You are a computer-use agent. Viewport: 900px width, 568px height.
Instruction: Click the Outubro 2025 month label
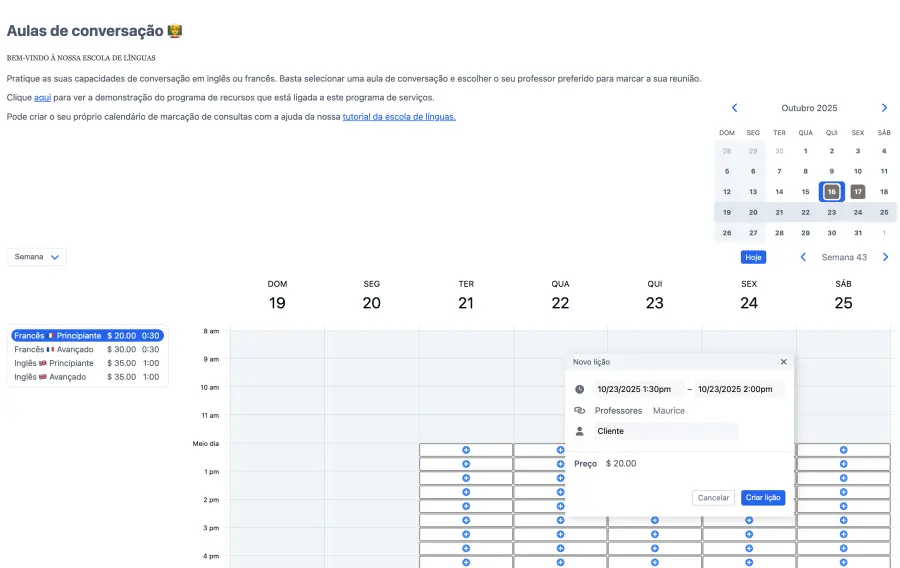pos(809,108)
